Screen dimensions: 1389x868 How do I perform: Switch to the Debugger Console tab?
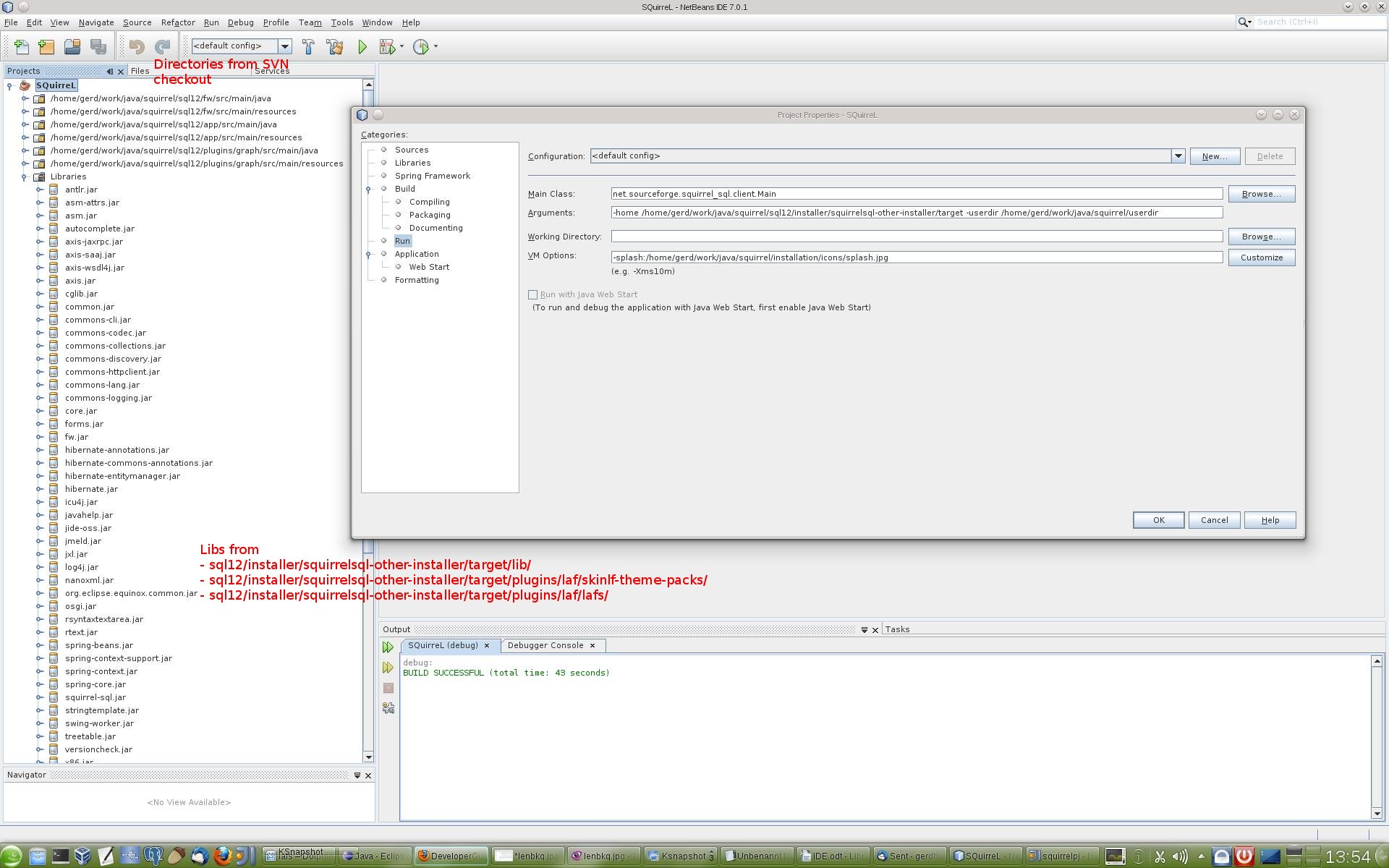click(x=546, y=645)
